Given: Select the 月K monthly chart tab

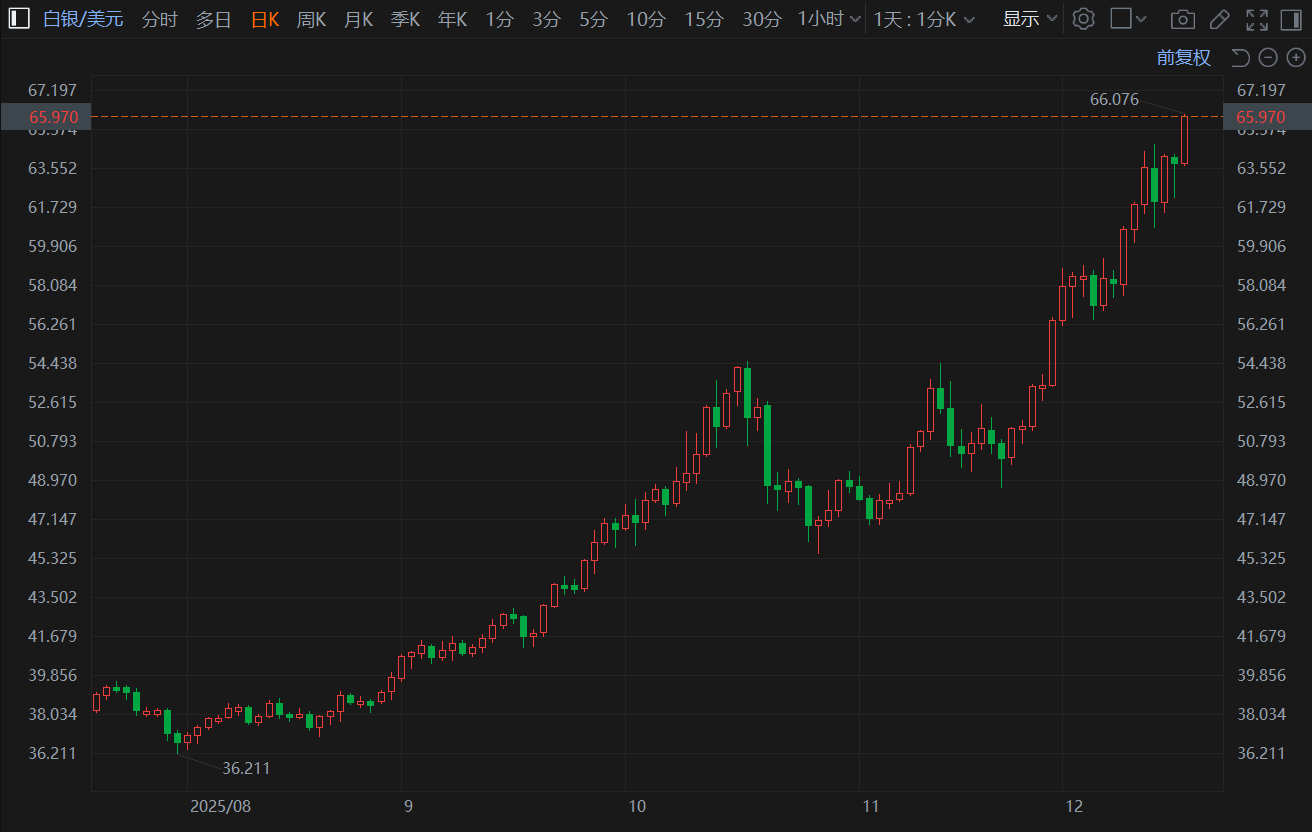Looking at the screenshot, I should (x=358, y=19).
